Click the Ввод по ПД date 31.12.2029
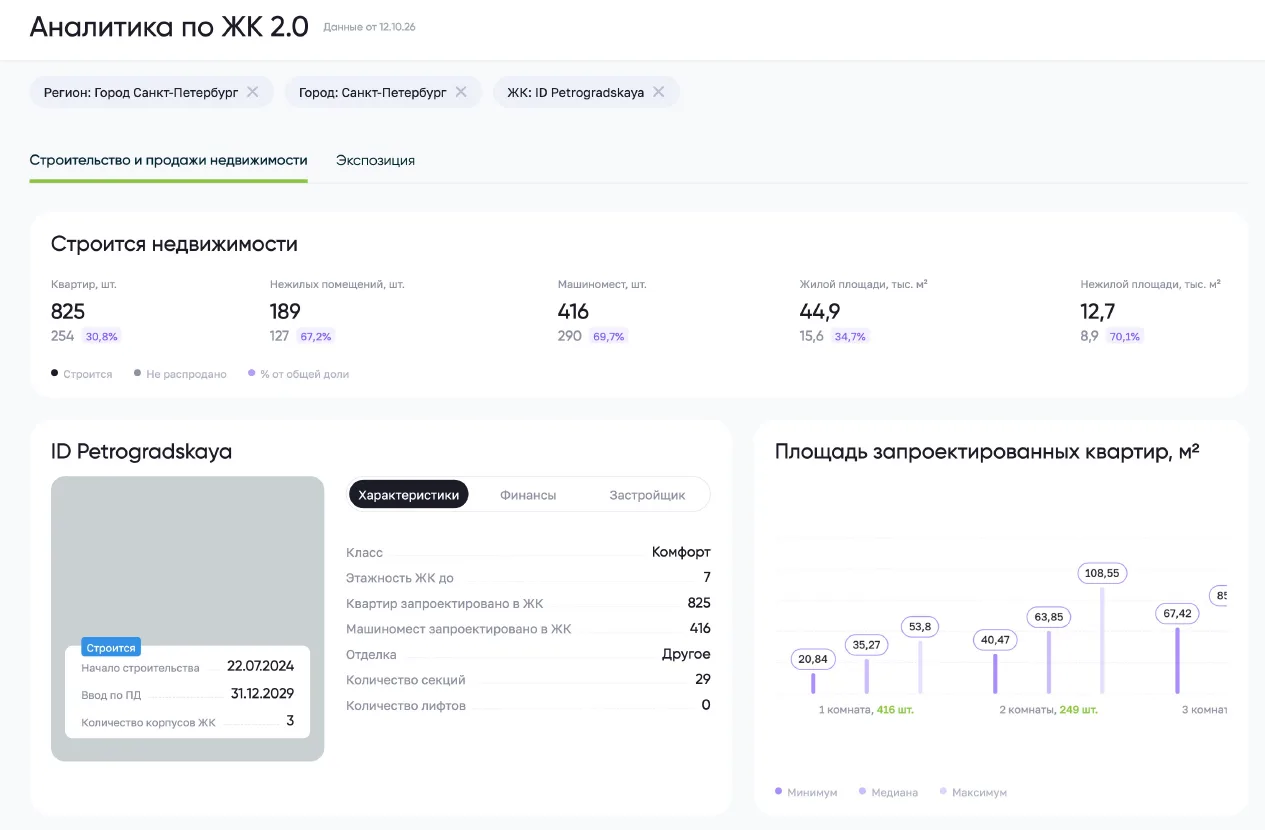Viewport: 1265px width, 830px height. (262, 693)
